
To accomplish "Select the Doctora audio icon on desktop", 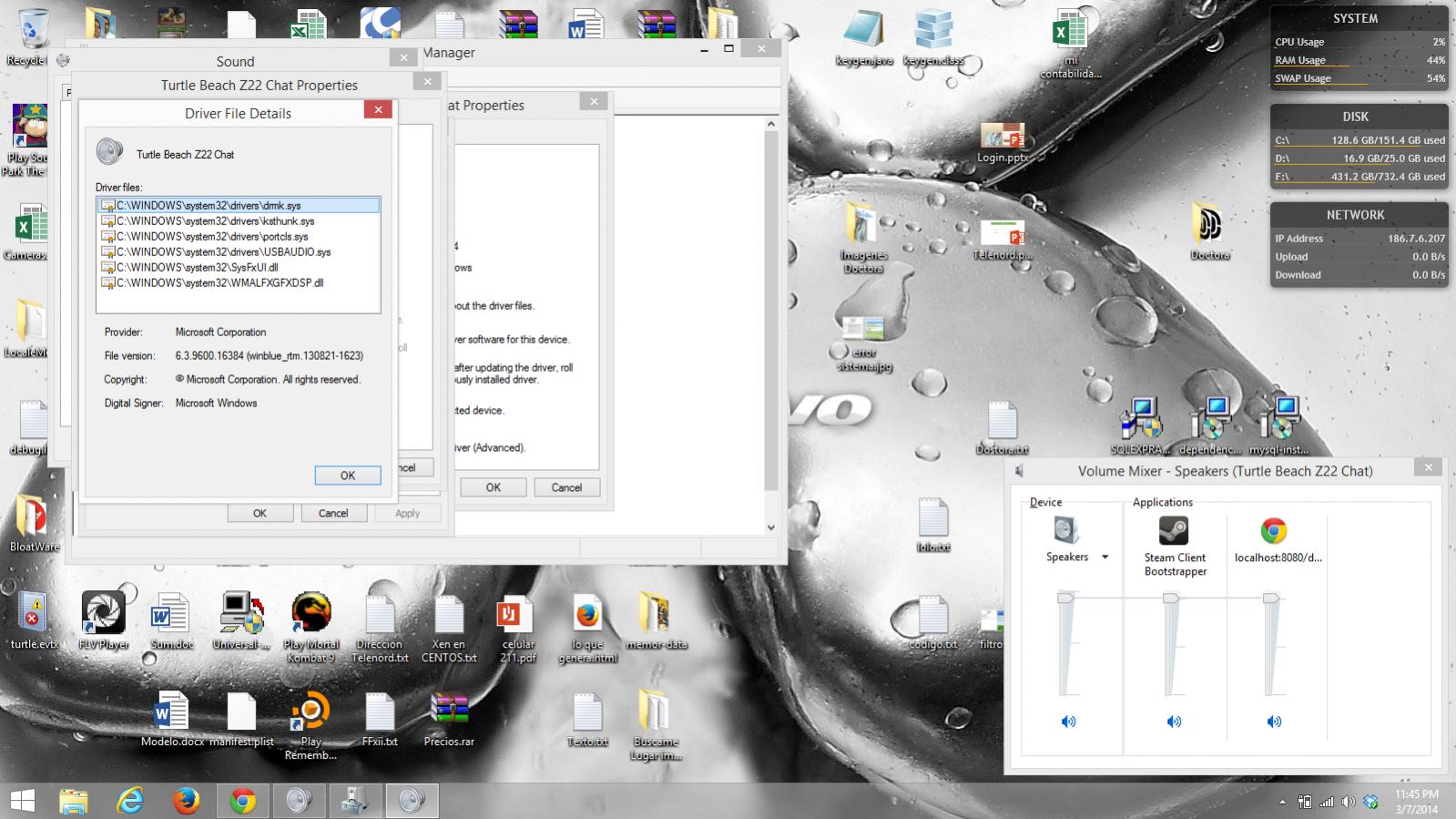I will (x=1210, y=232).
